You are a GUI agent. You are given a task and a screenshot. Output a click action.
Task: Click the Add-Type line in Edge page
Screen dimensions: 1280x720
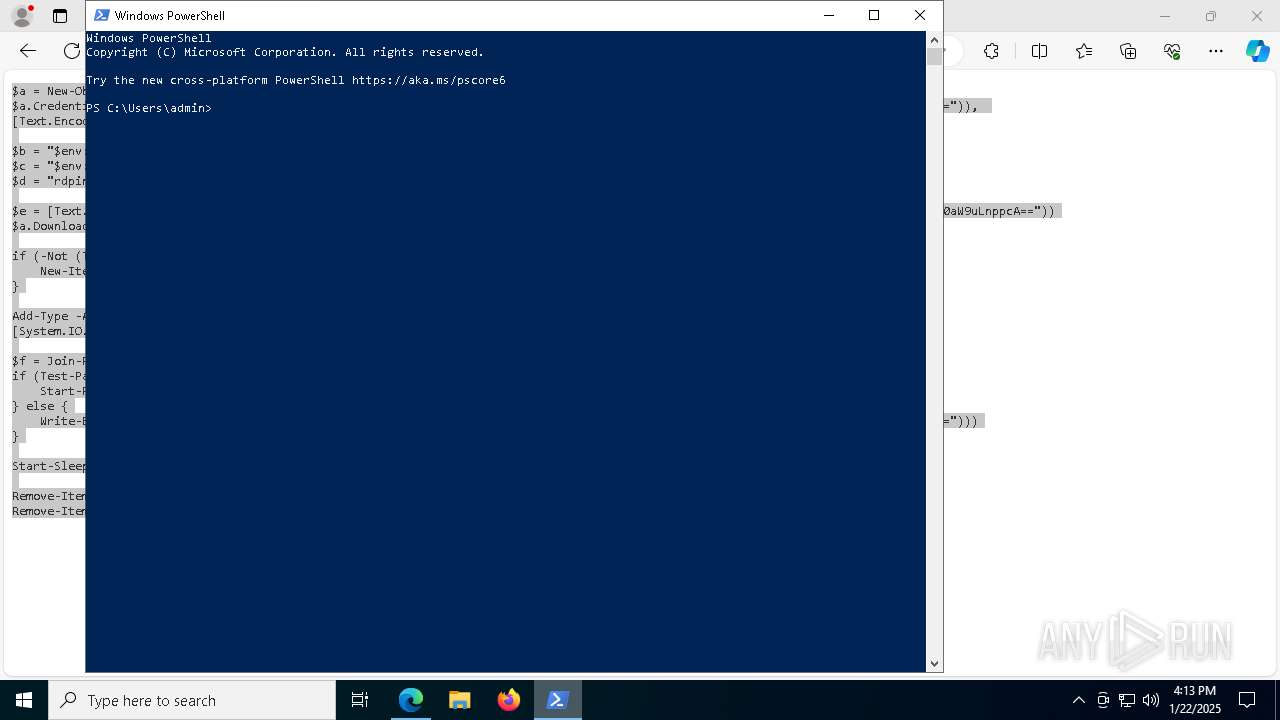coord(49,316)
